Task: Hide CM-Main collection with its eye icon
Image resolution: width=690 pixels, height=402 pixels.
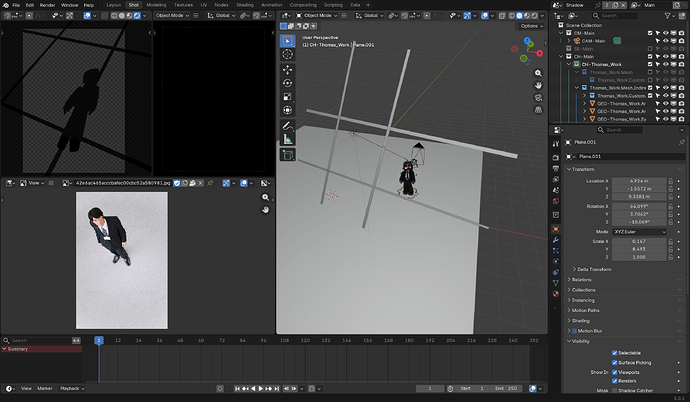Action: click(665, 33)
